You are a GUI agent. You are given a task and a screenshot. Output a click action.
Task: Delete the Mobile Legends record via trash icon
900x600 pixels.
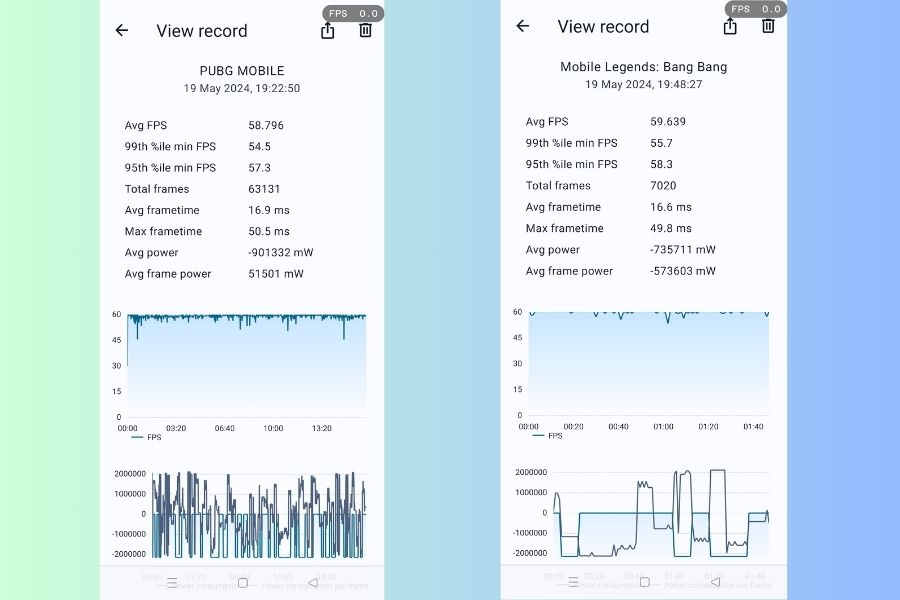(768, 27)
